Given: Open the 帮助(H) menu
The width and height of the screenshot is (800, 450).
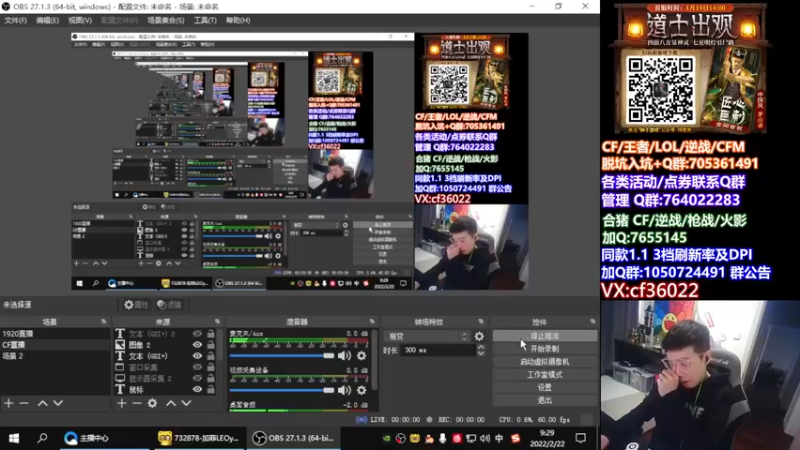Looking at the screenshot, I should (x=238, y=20).
